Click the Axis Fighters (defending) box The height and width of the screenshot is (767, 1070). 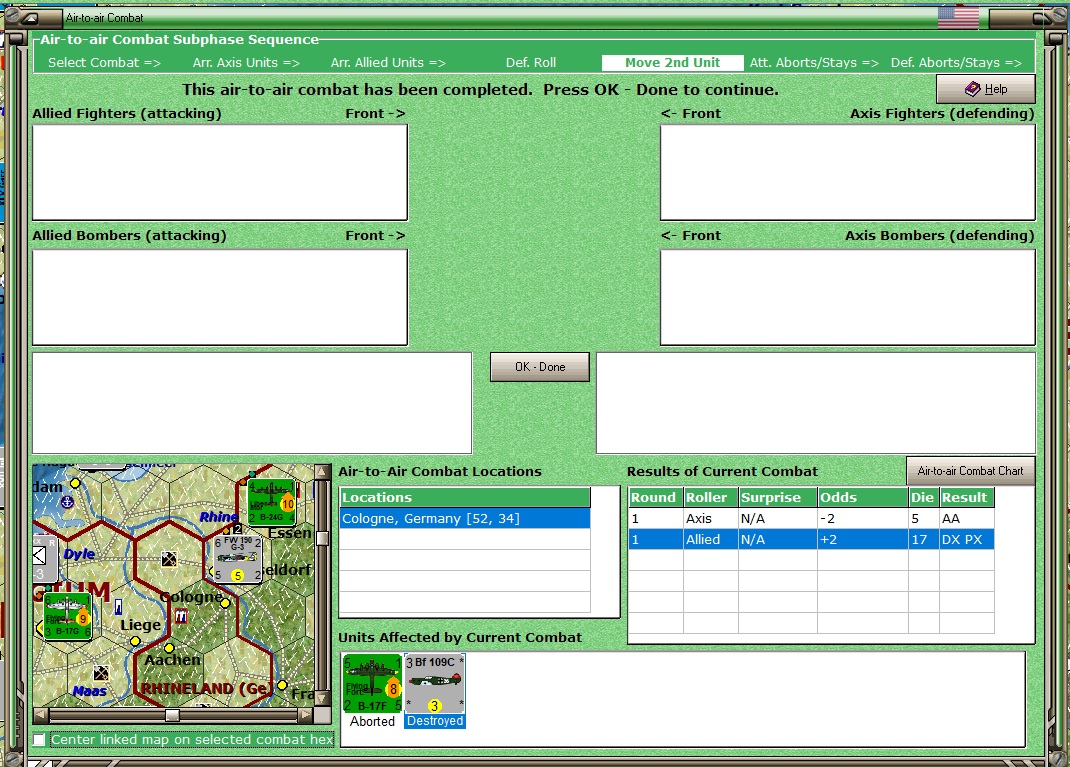848,172
